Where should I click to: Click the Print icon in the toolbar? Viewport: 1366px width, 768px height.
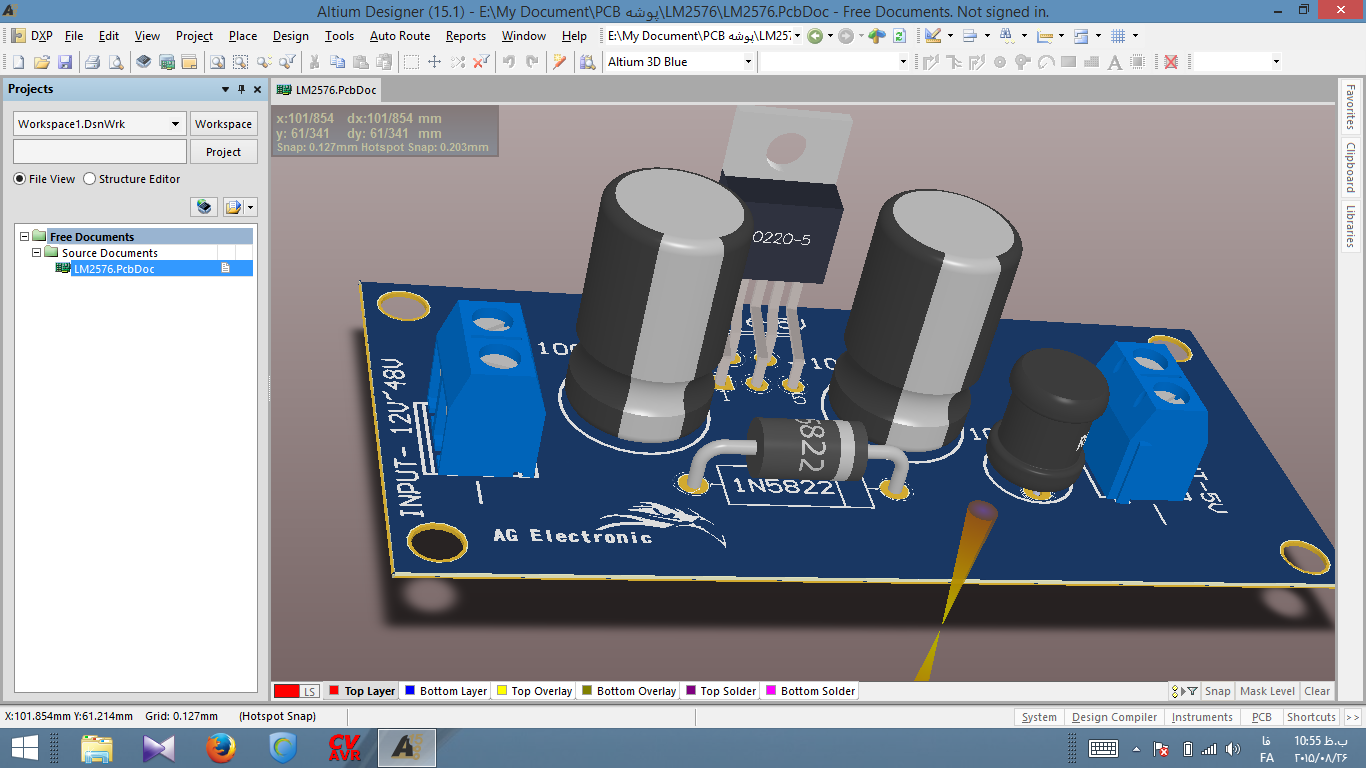(92, 62)
